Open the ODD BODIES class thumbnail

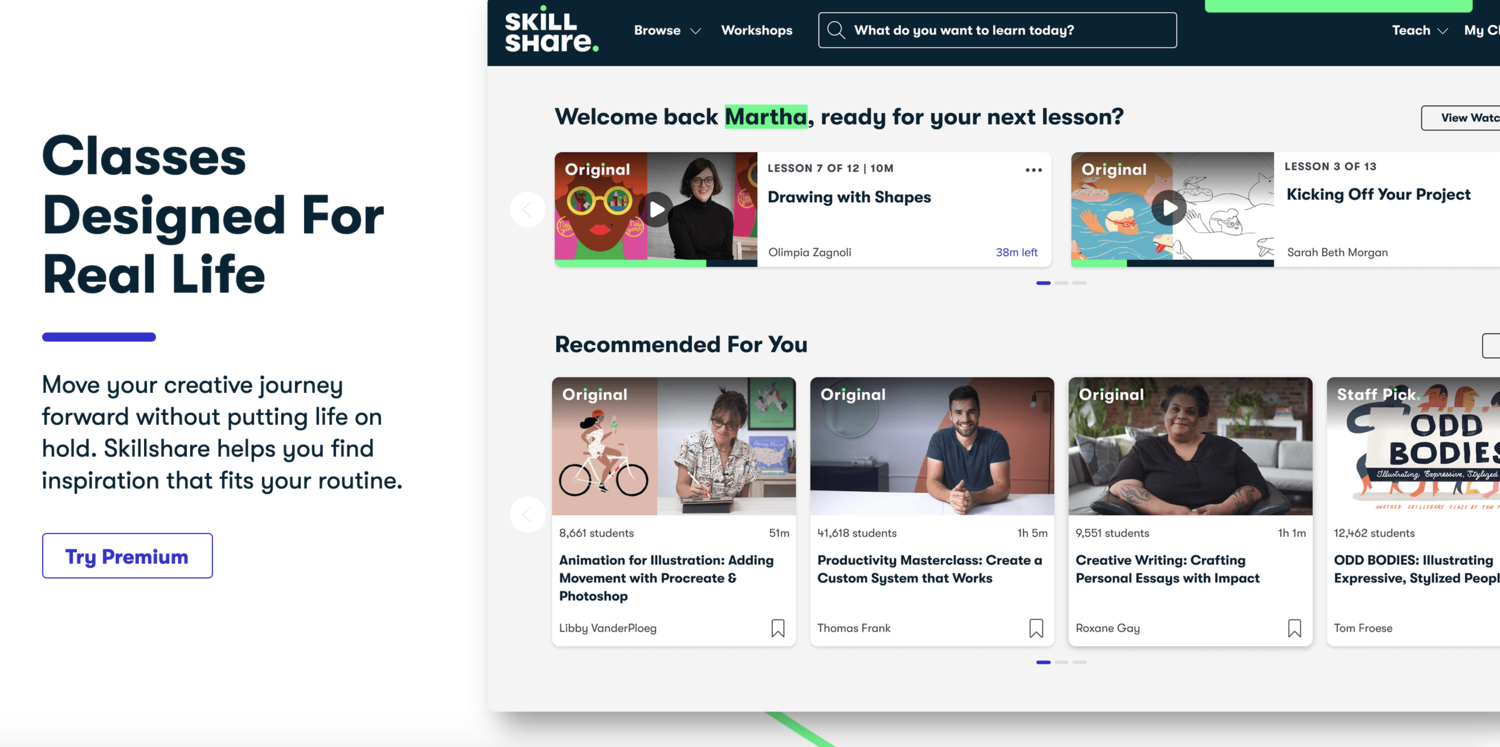point(1413,446)
